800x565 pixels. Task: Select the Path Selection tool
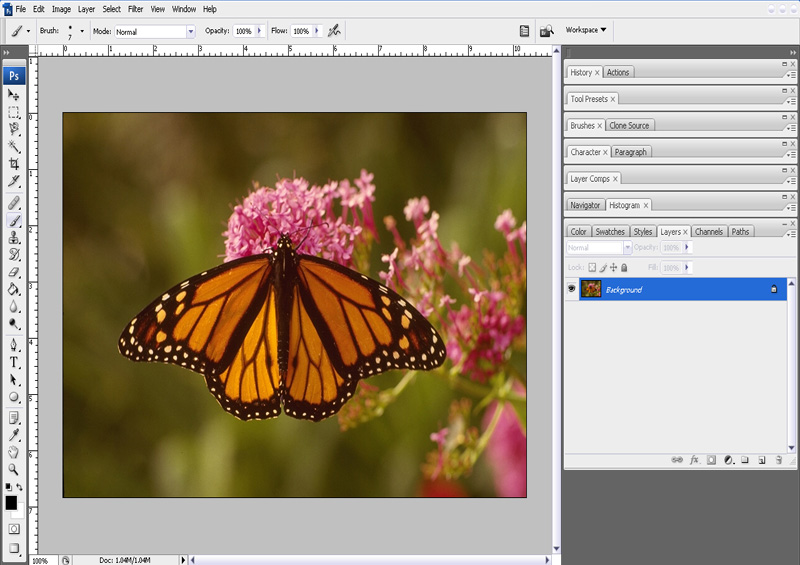click(14, 380)
